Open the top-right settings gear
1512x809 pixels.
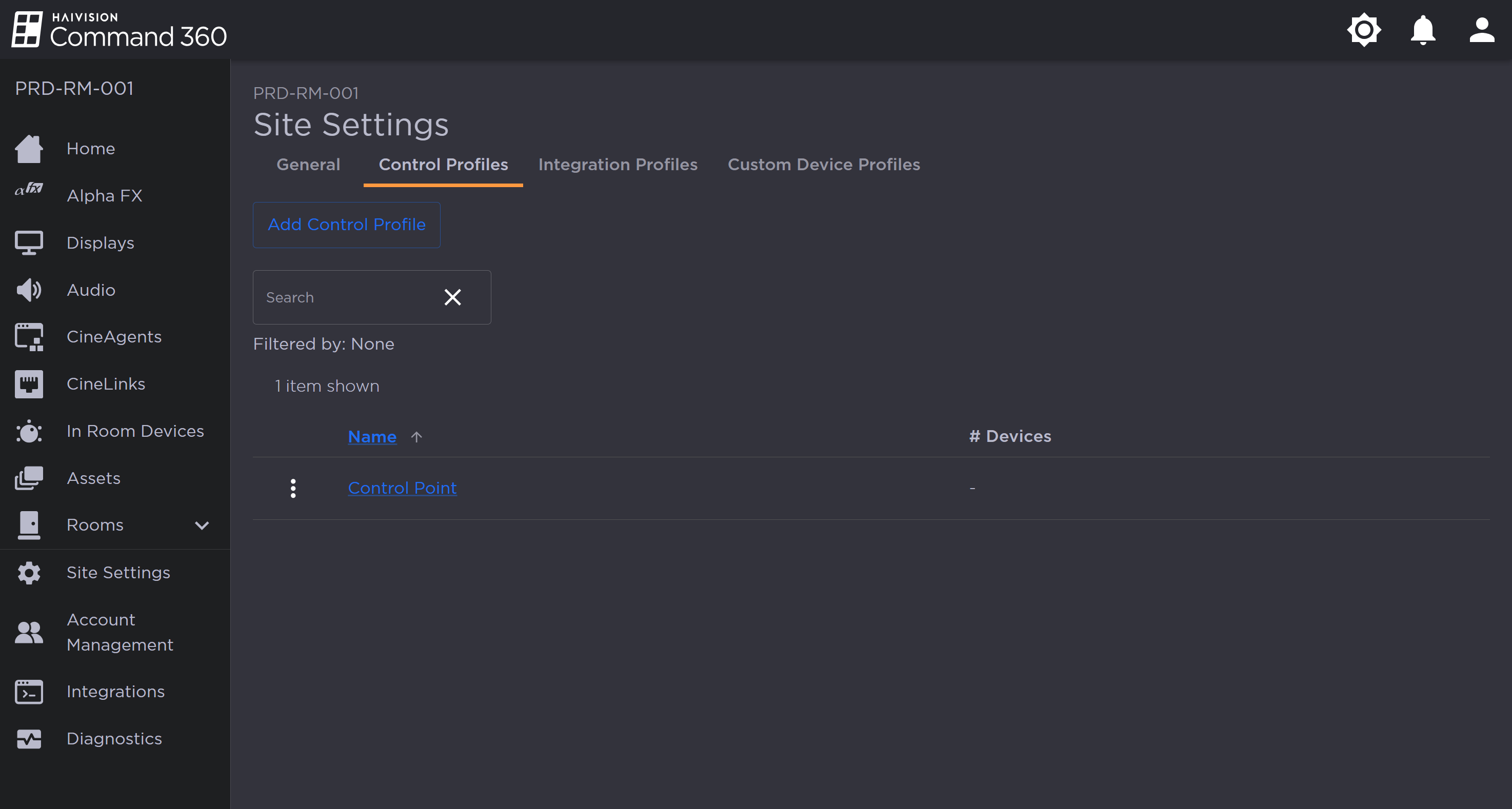click(x=1364, y=29)
